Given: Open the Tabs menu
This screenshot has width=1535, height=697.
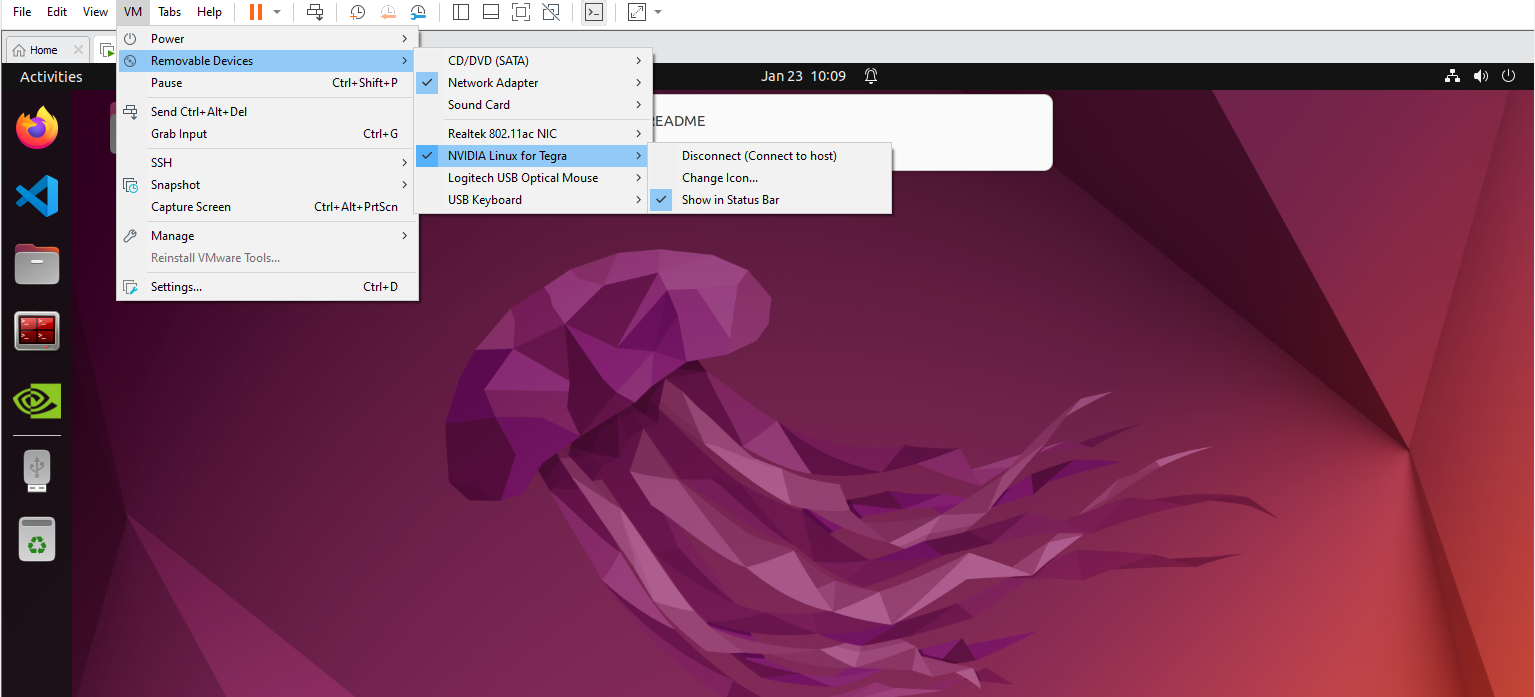Looking at the screenshot, I should pos(169,12).
